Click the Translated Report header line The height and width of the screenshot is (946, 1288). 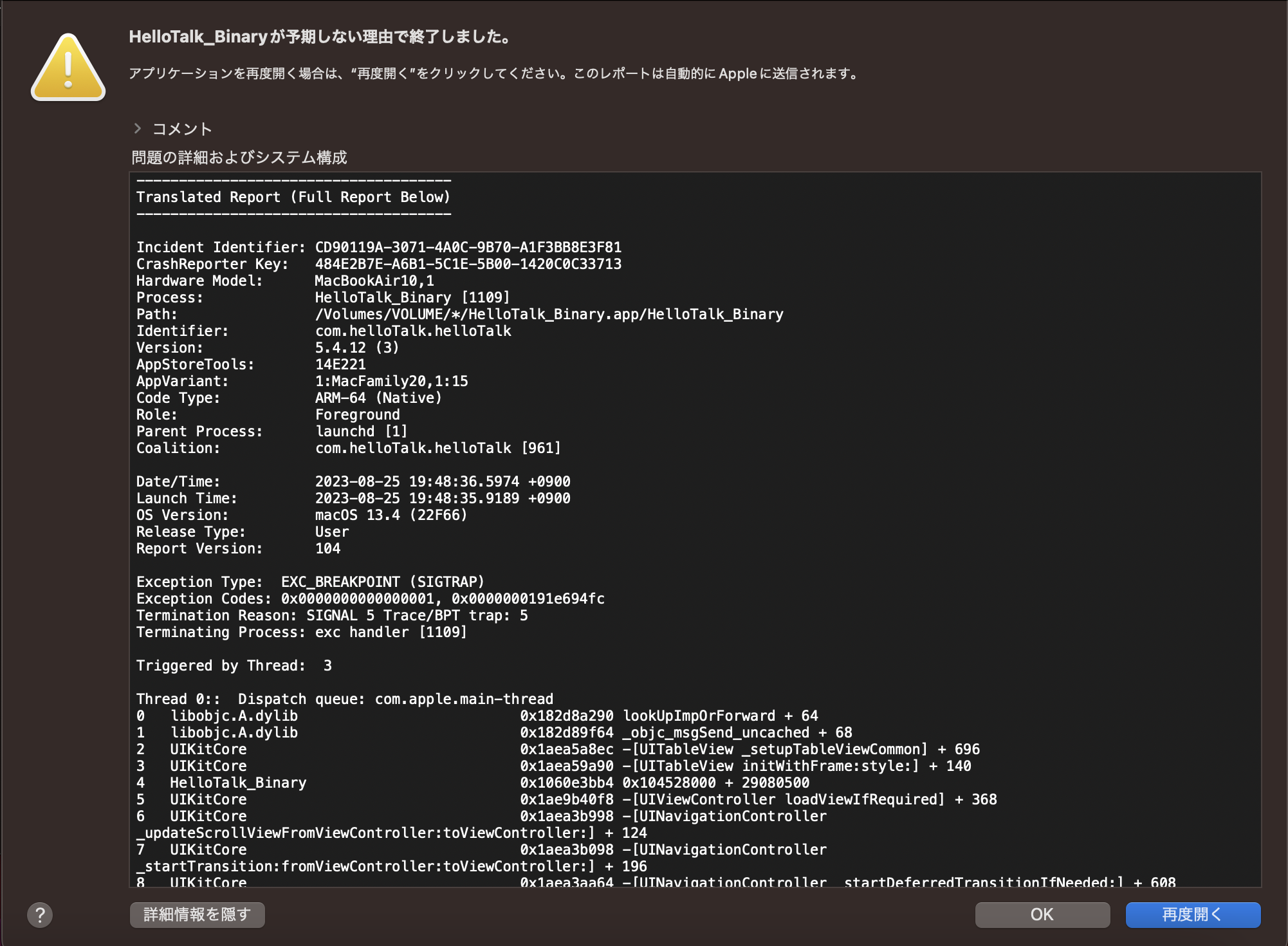tap(293, 197)
